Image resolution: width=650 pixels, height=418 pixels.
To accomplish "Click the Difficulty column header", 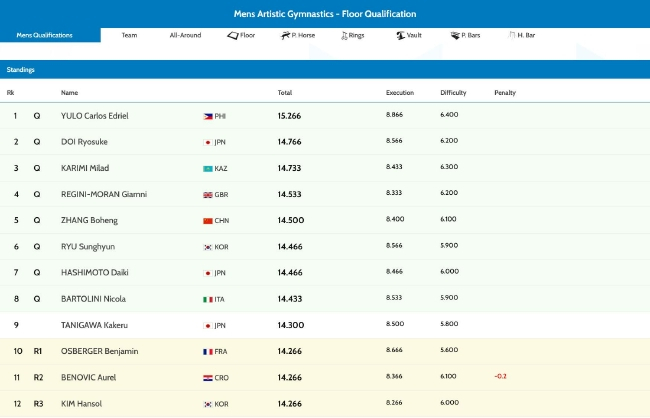I will point(453,93).
